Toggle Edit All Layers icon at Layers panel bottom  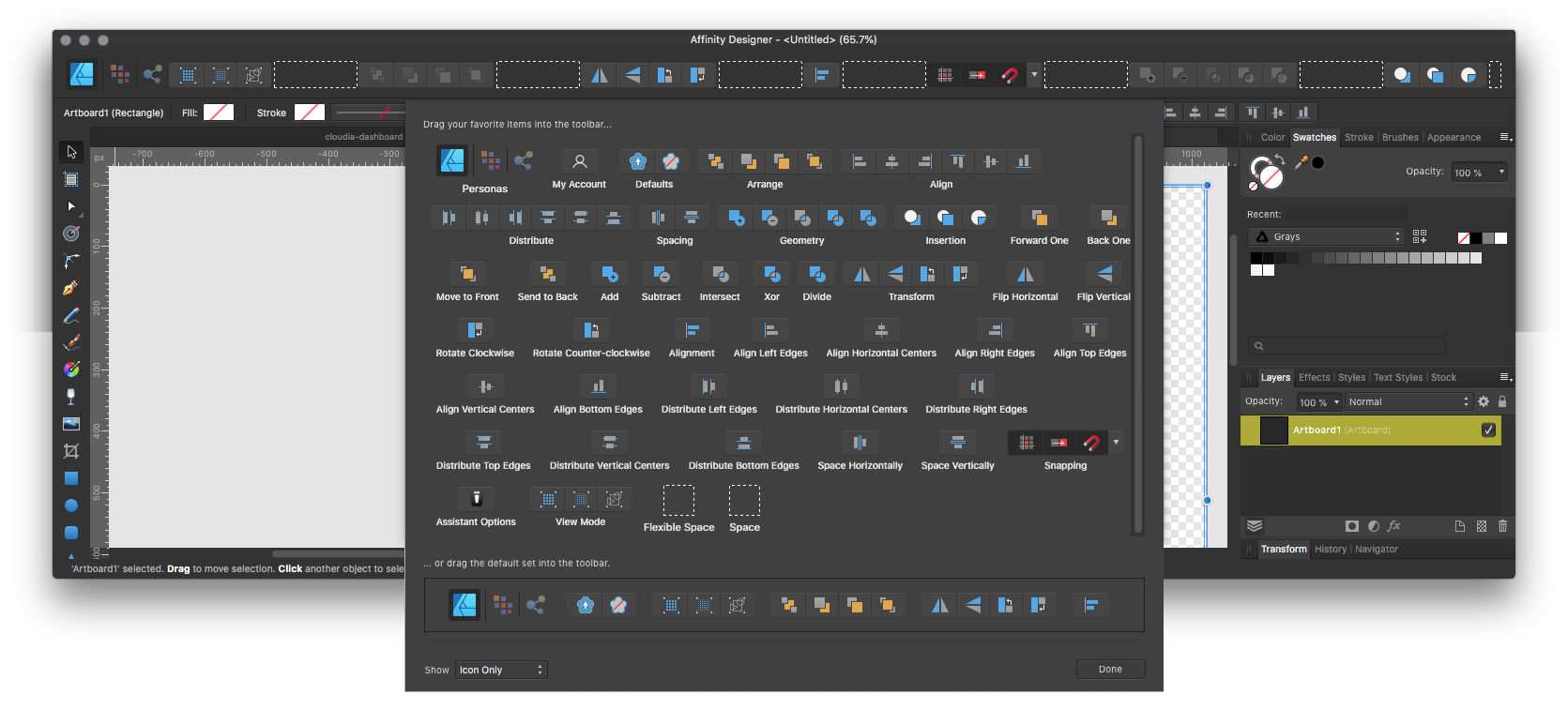[1255, 526]
